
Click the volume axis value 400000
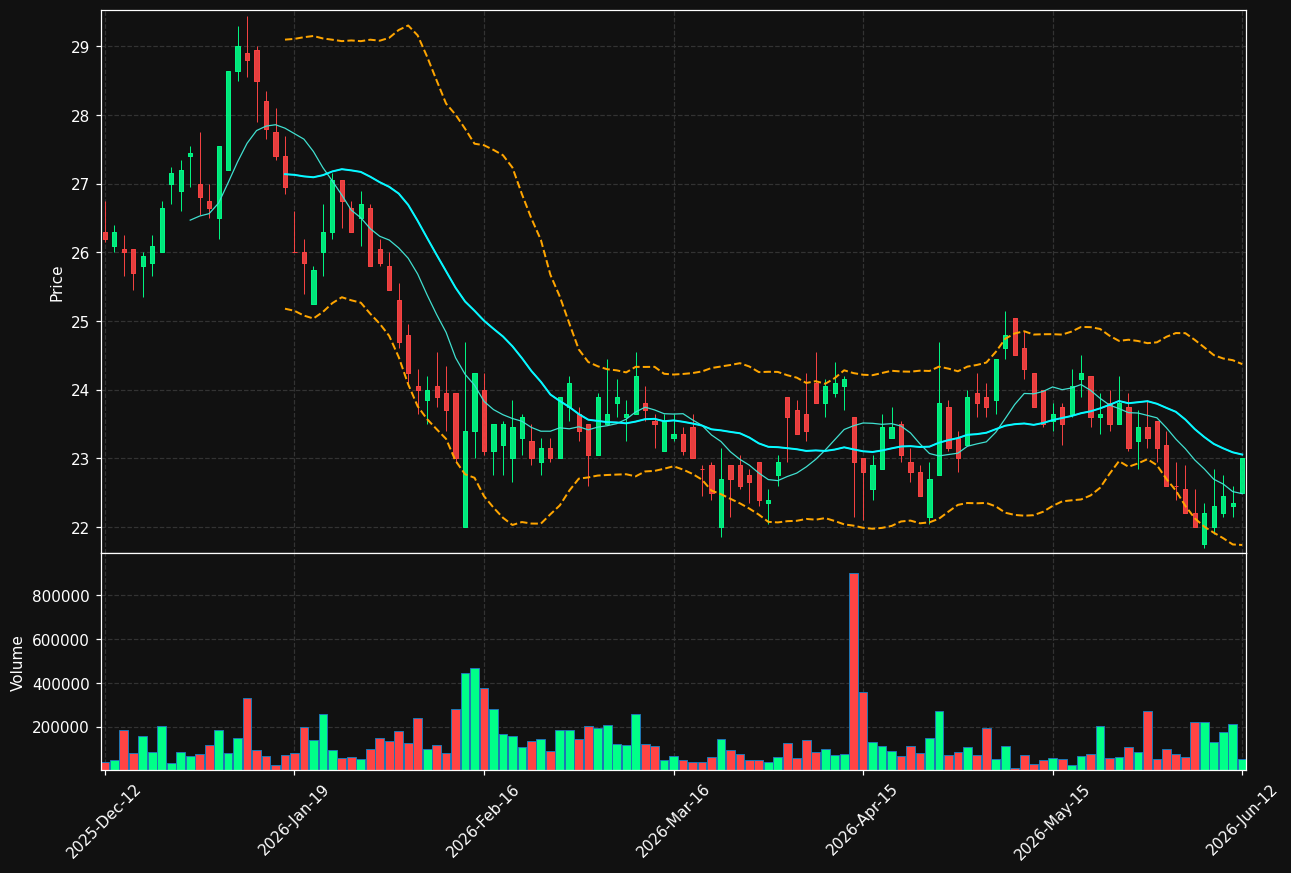62,684
